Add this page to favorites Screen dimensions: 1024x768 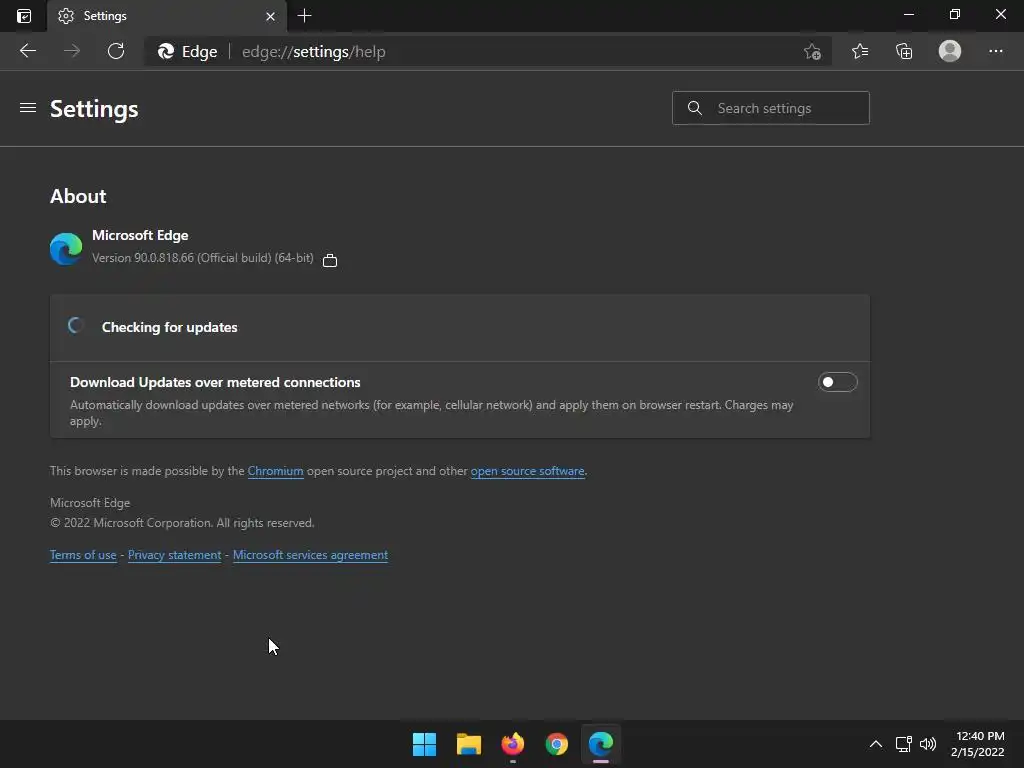(812, 51)
